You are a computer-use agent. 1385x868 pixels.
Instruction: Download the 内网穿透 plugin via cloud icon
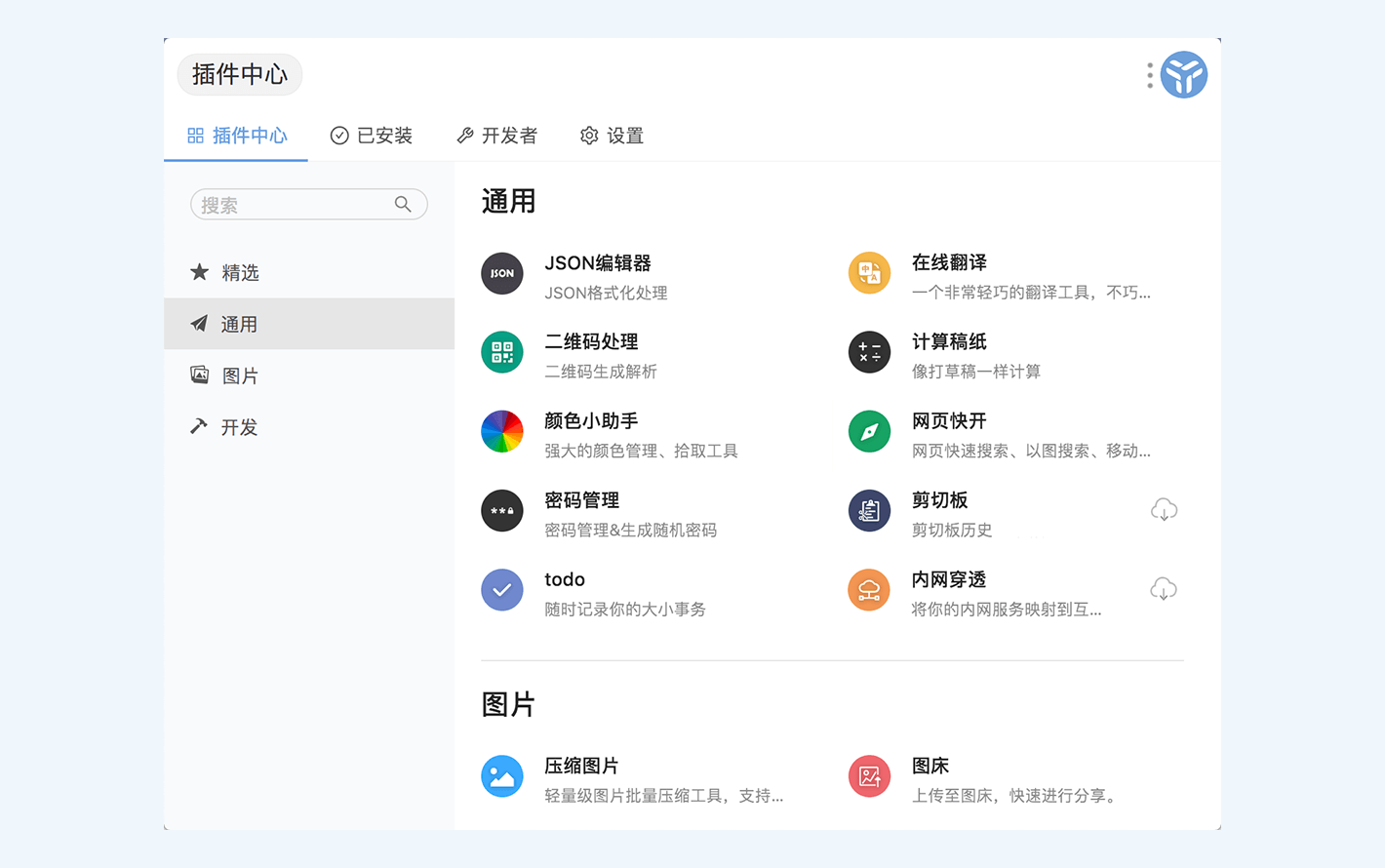pos(1164,589)
